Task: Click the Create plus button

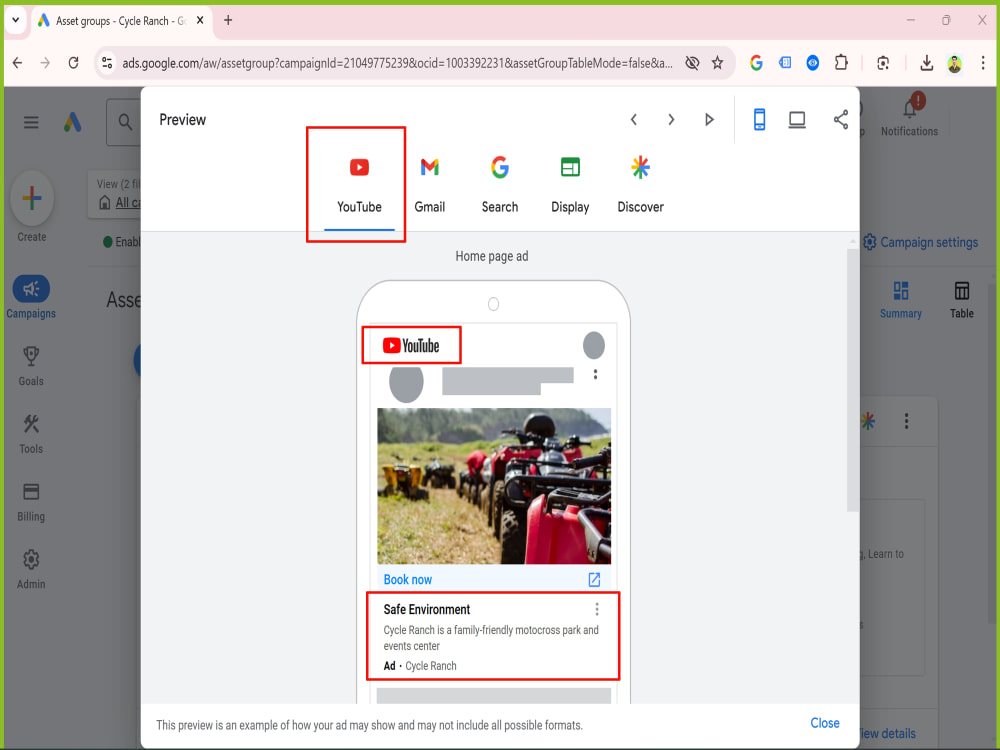Action: pos(31,198)
